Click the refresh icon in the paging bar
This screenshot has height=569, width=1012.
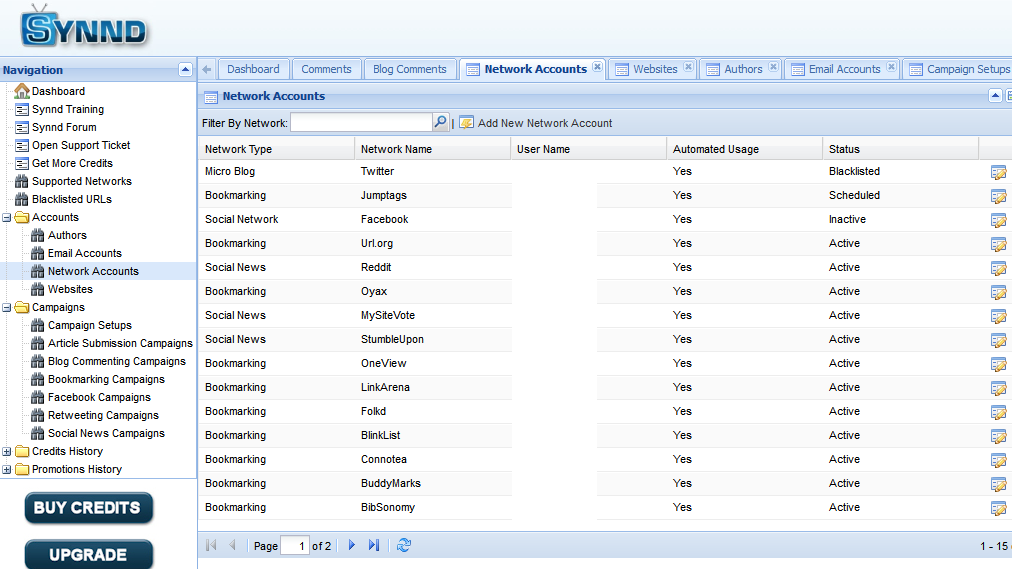coord(404,545)
